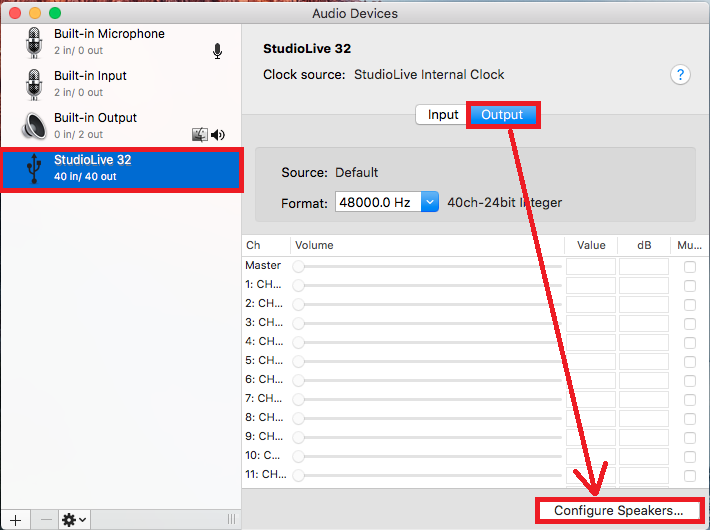
Task: Click the default output speaker-volume indicator
Action: tap(218, 135)
